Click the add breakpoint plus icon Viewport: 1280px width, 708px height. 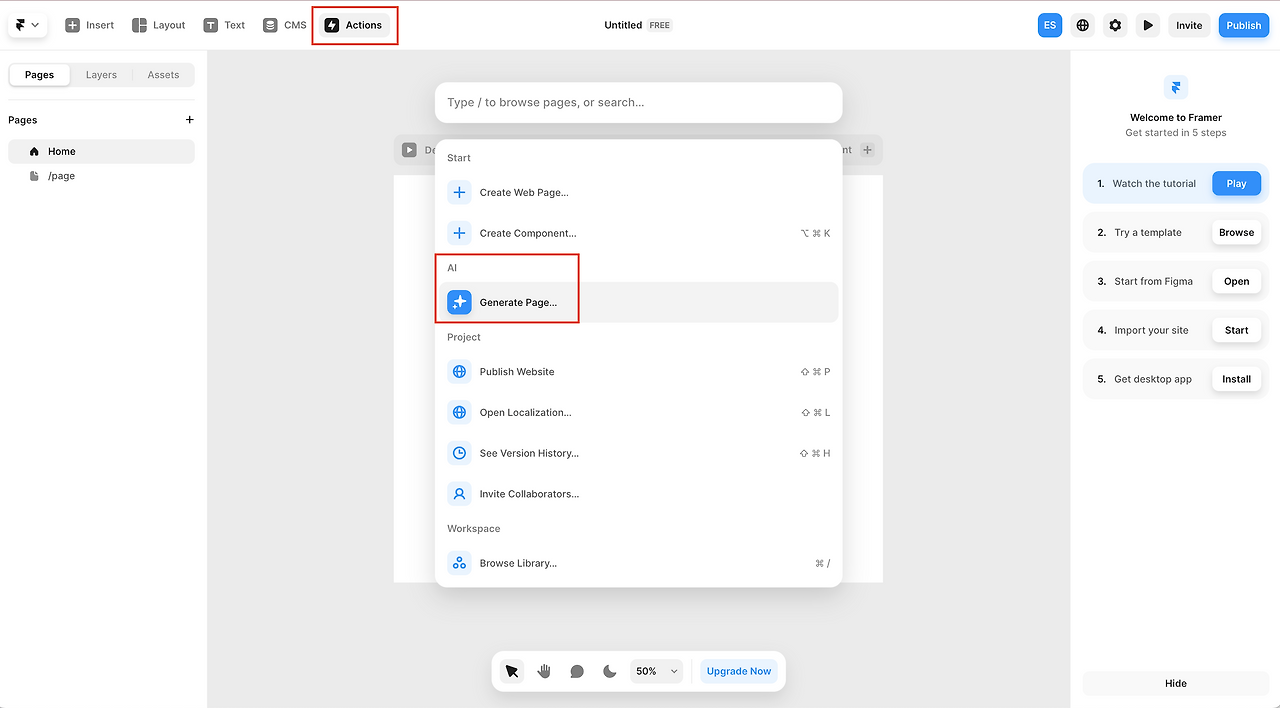click(867, 150)
